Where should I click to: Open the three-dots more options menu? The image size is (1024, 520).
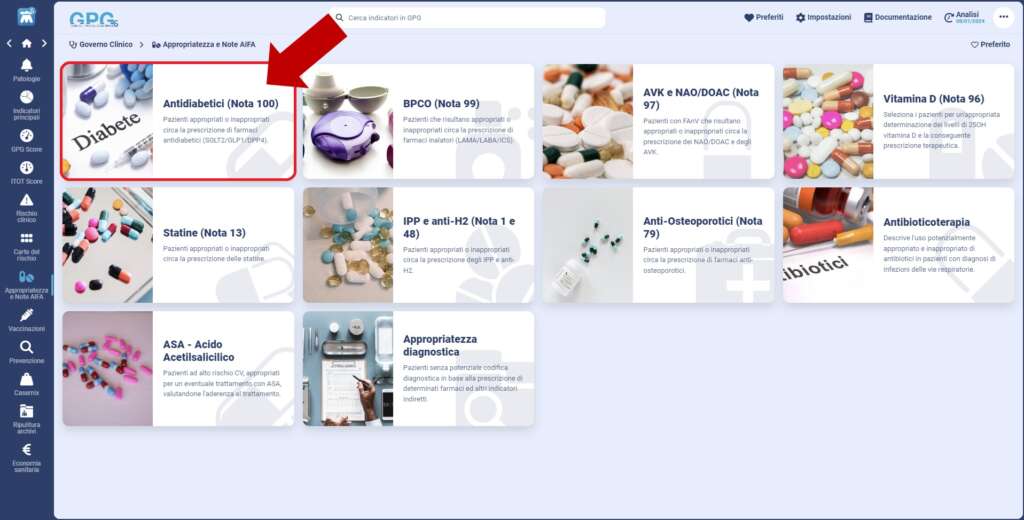(1003, 17)
